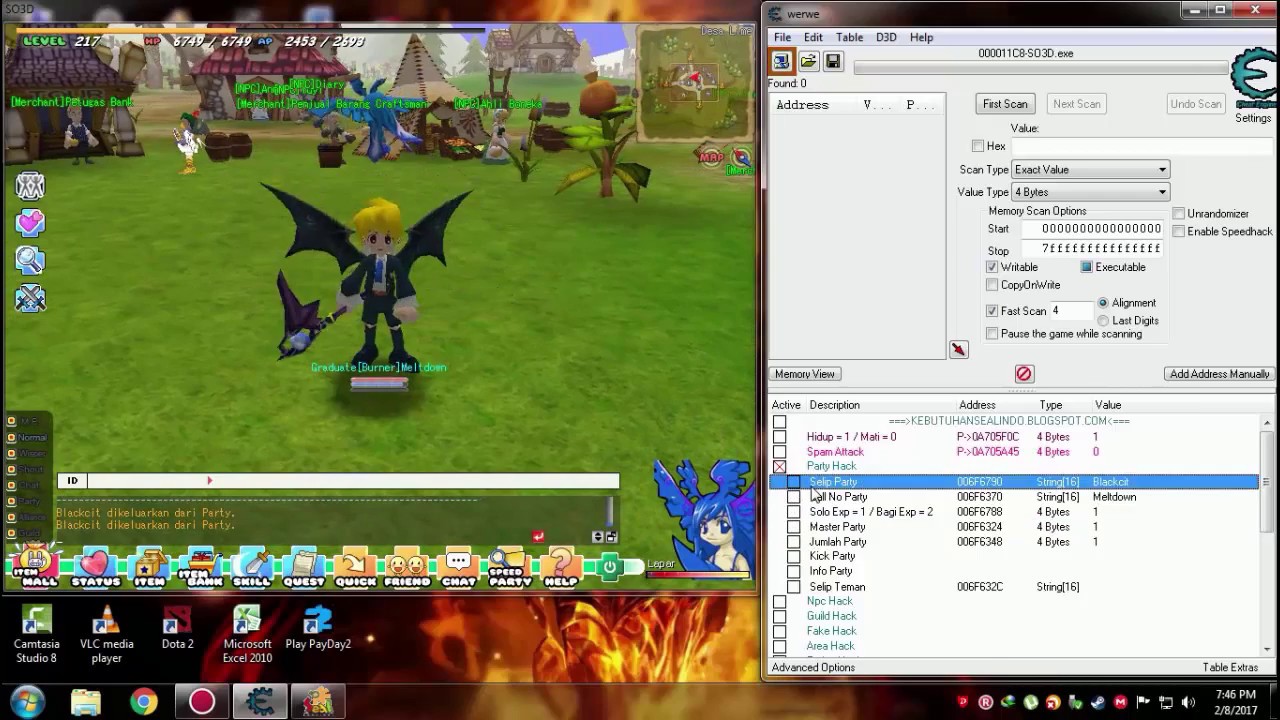Viewport: 1280px width, 720px height.
Task: Open the game Help question mark icon
Action: pyautogui.click(x=561, y=566)
